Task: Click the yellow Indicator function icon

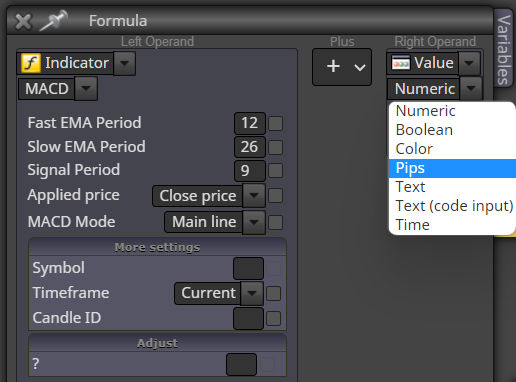Action: pyautogui.click(x=31, y=63)
